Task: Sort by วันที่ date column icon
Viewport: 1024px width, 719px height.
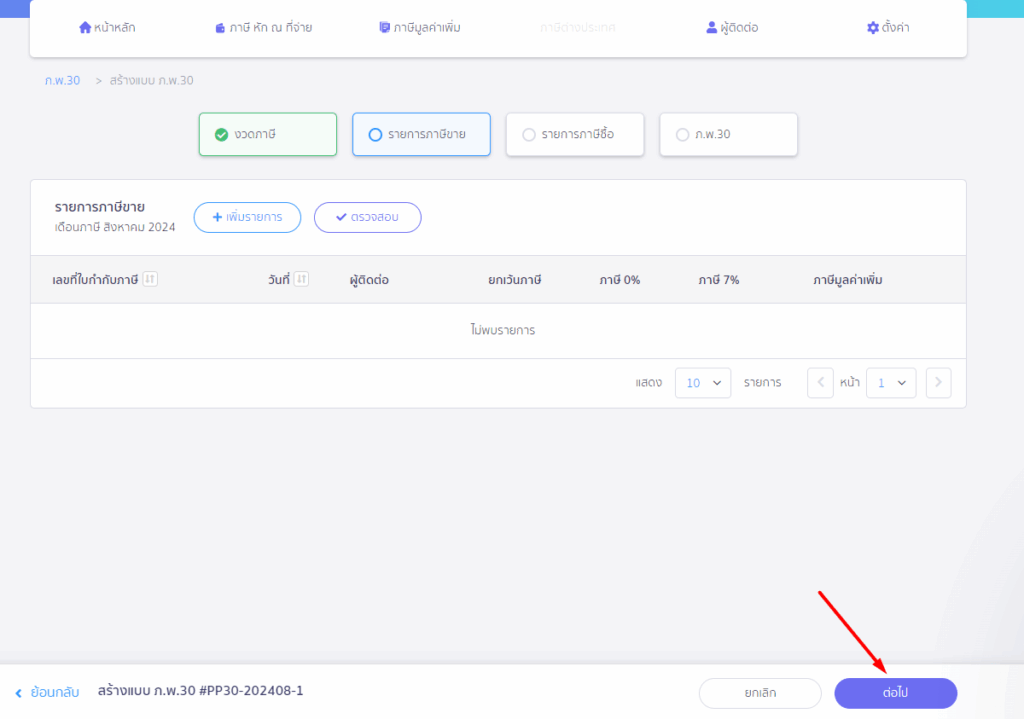Action: (301, 279)
